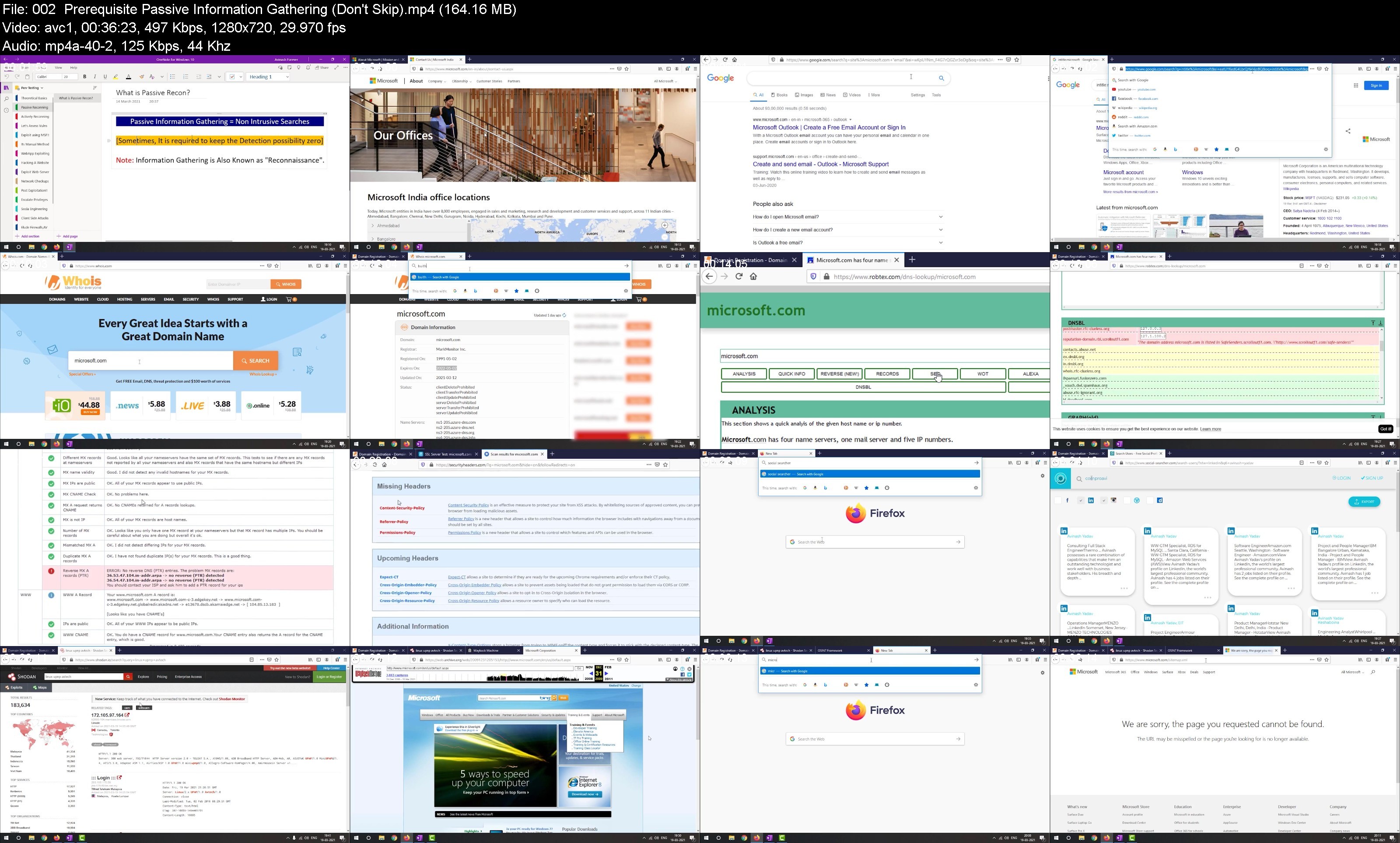Untick the checkbox before the LinkedIn filter icon

point(1081,500)
